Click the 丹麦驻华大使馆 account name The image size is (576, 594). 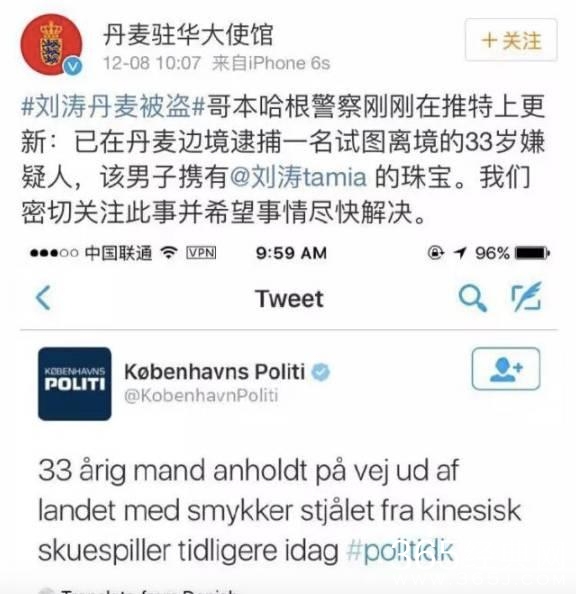(188, 34)
